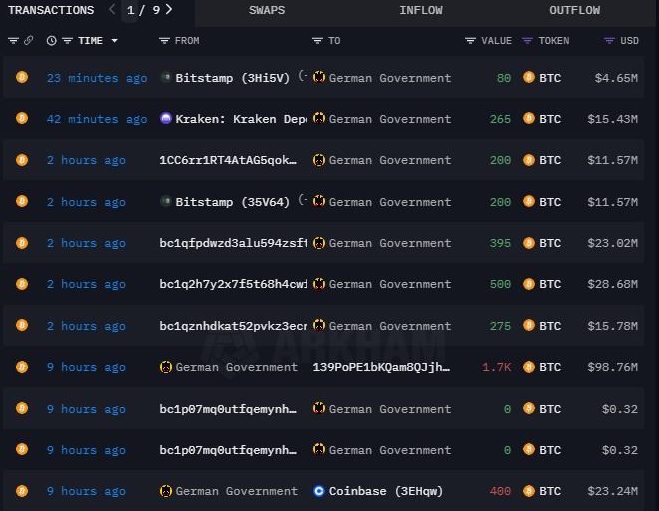Click the clock icon beside TIME
The image size is (659, 511).
(x=51, y=41)
